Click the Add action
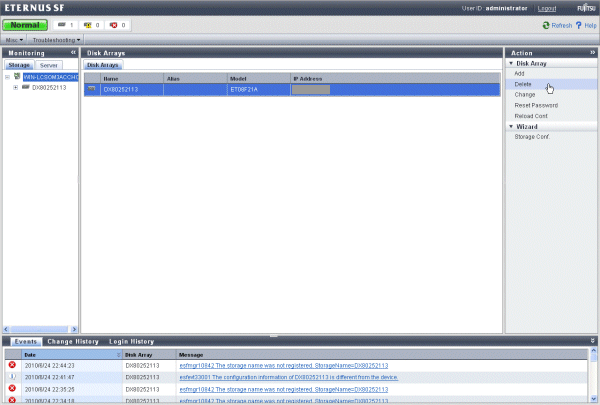Image resolution: width=600 pixels, height=405 pixels. [x=519, y=73]
